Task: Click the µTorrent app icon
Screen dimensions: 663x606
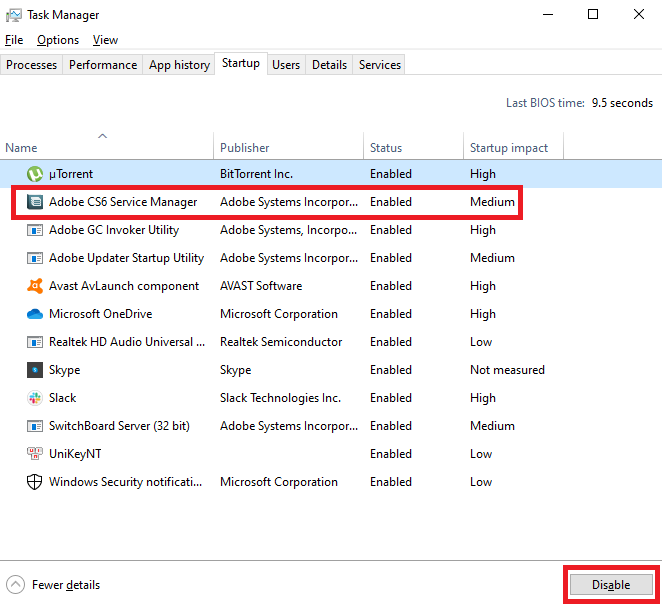Action: 35,174
